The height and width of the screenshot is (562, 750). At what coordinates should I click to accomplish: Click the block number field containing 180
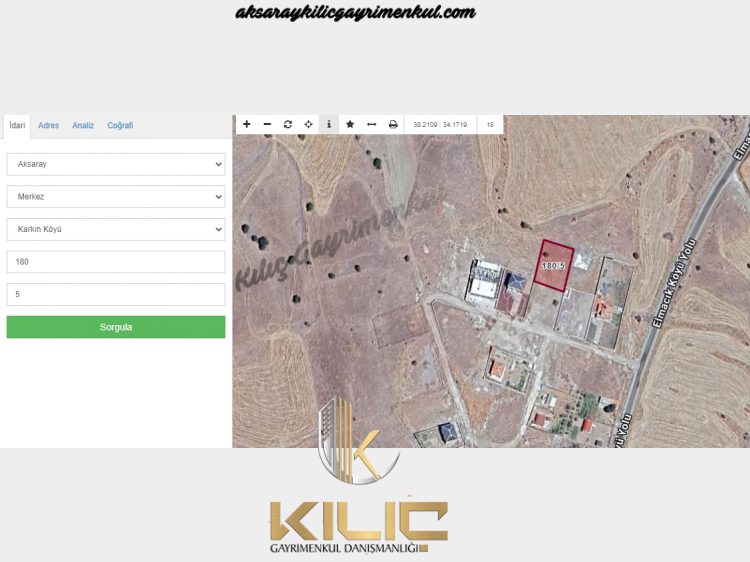(x=116, y=262)
